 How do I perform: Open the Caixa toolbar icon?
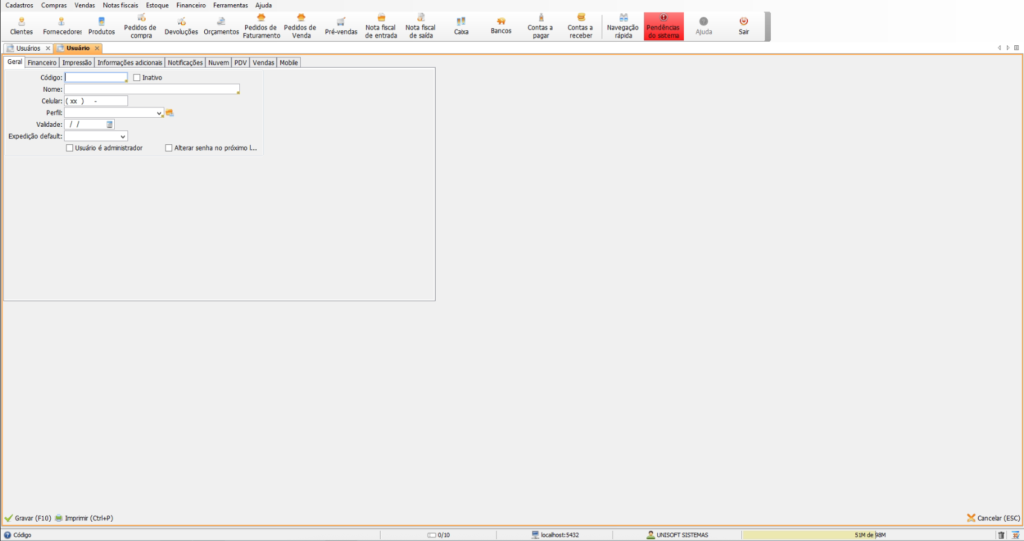pos(461,25)
